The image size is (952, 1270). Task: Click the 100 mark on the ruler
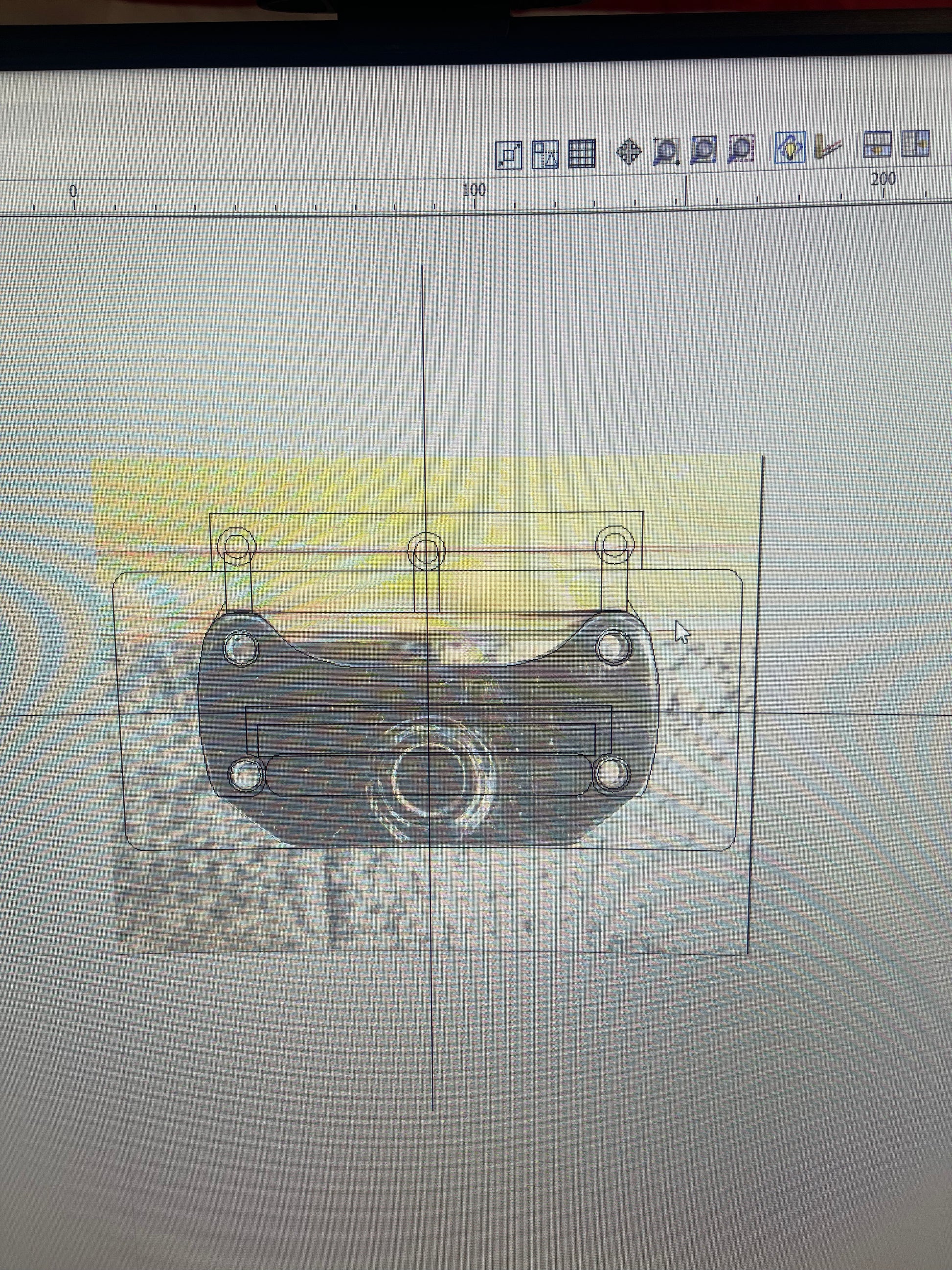click(x=474, y=189)
